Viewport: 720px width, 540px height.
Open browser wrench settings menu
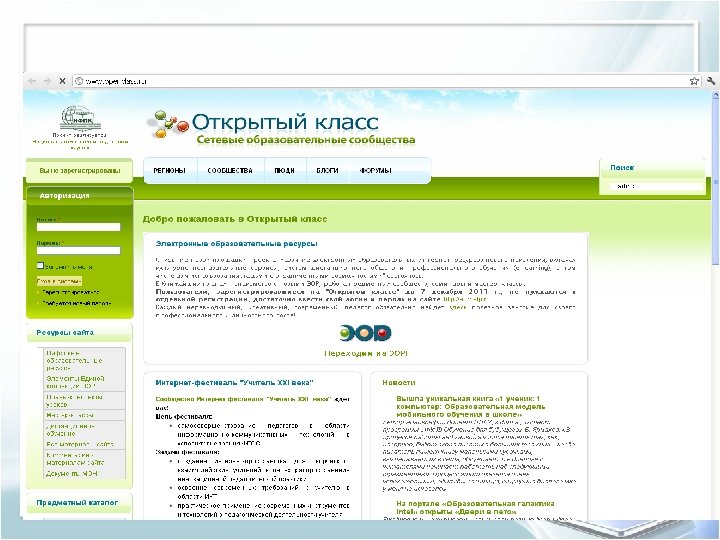pyautogui.click(x=711, y=81)
